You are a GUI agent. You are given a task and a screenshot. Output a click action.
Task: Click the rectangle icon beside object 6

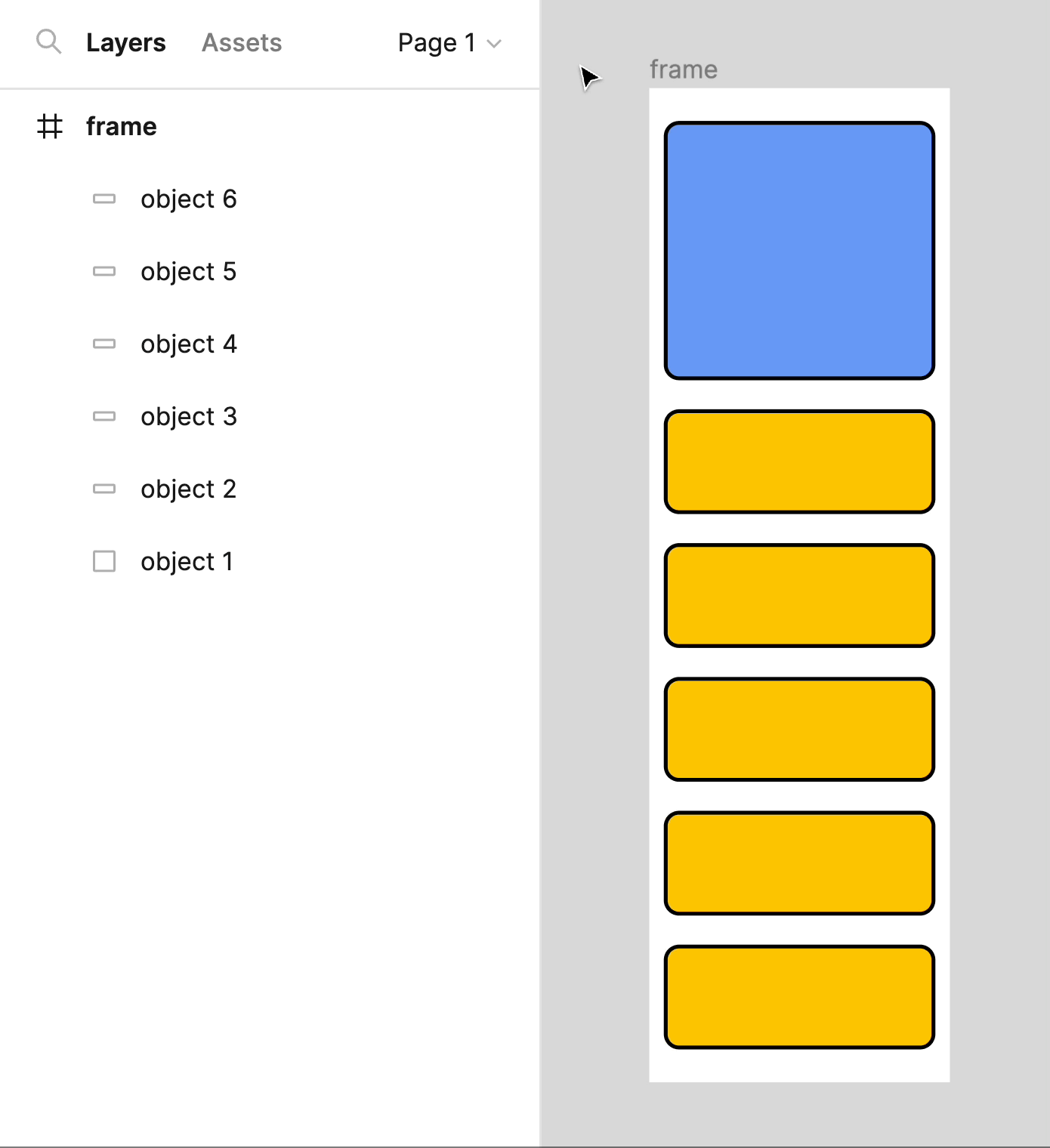pyautogui.click(x=104, y=199)
